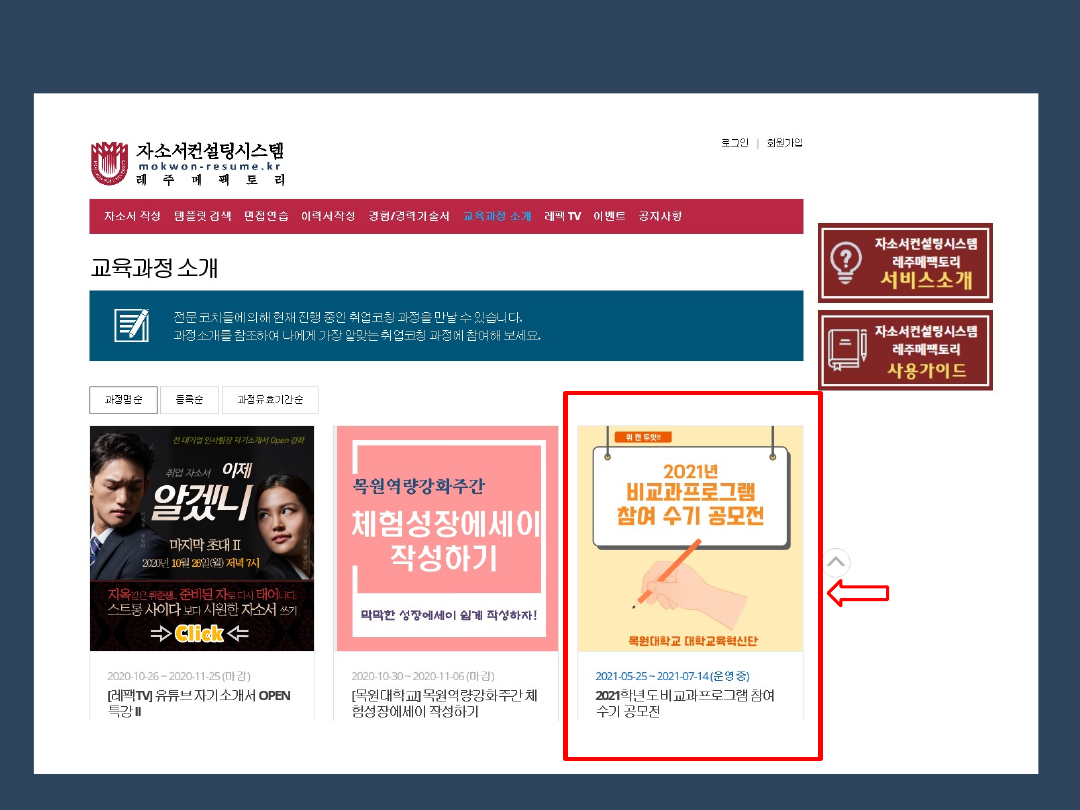
Task: Open the 레팩 TV menu item
Action: coord(562,216)
